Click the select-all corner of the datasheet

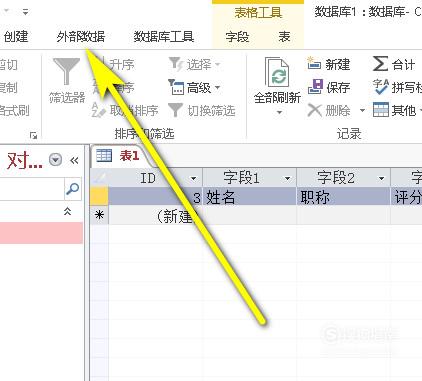99,177
